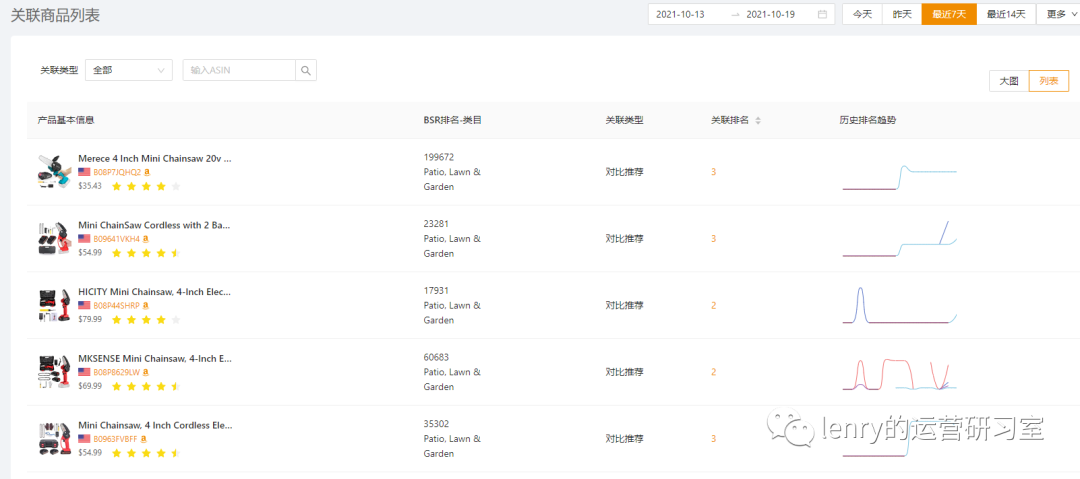Open ASIN link B08P8629LW
Image resolution: width=1080 pixels, height=479 pixels.
[116, 372]
